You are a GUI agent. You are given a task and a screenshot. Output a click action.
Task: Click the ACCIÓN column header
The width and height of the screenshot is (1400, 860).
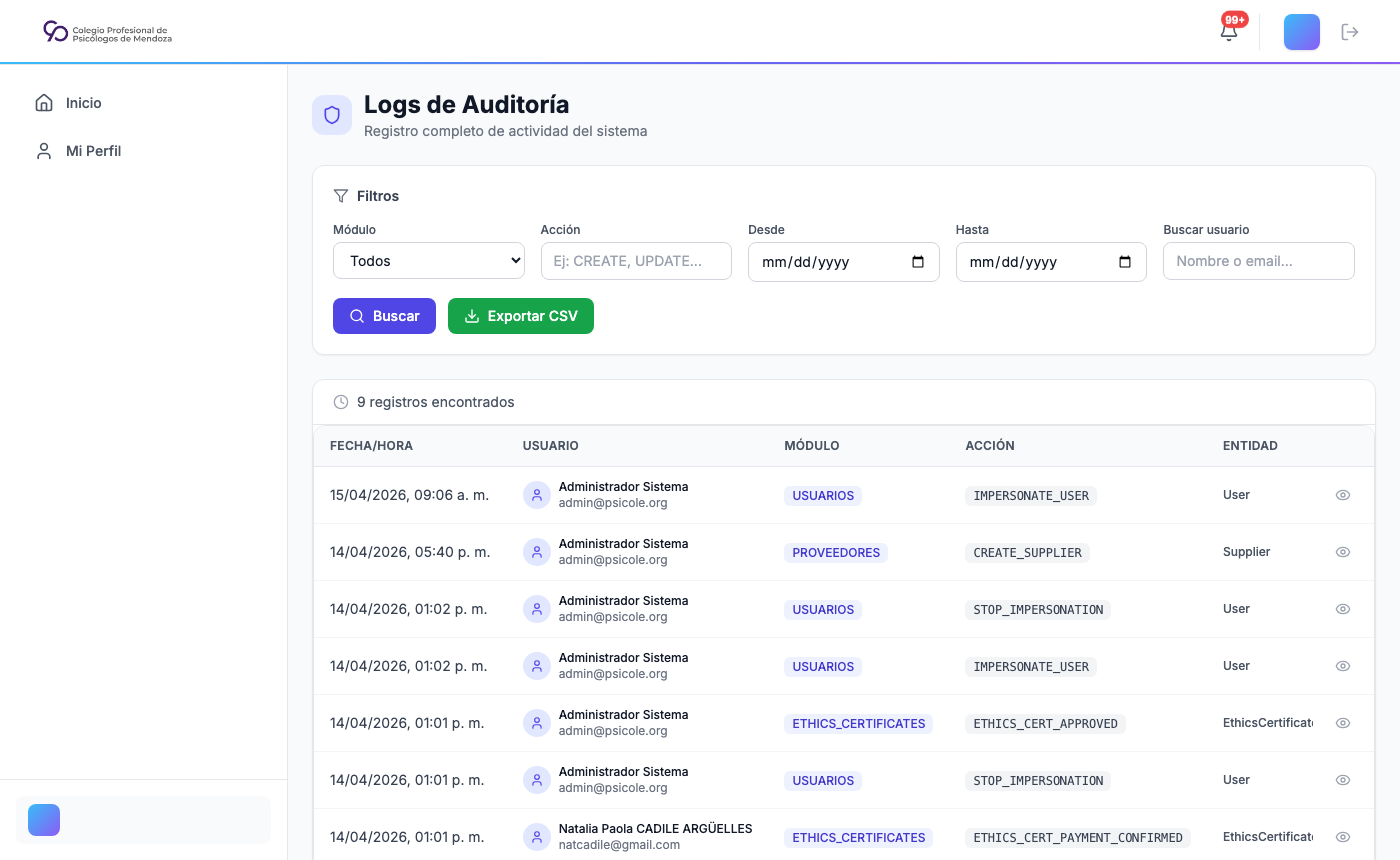[990, 446]
